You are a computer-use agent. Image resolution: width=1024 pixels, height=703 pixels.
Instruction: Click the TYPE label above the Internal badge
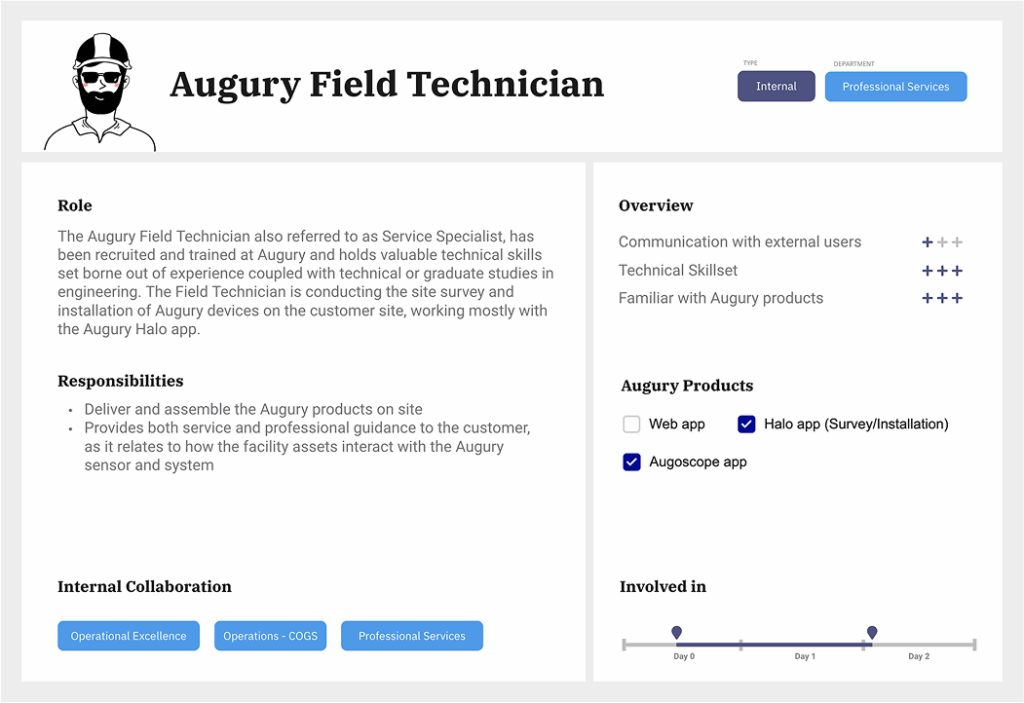(x=750, y=63)
